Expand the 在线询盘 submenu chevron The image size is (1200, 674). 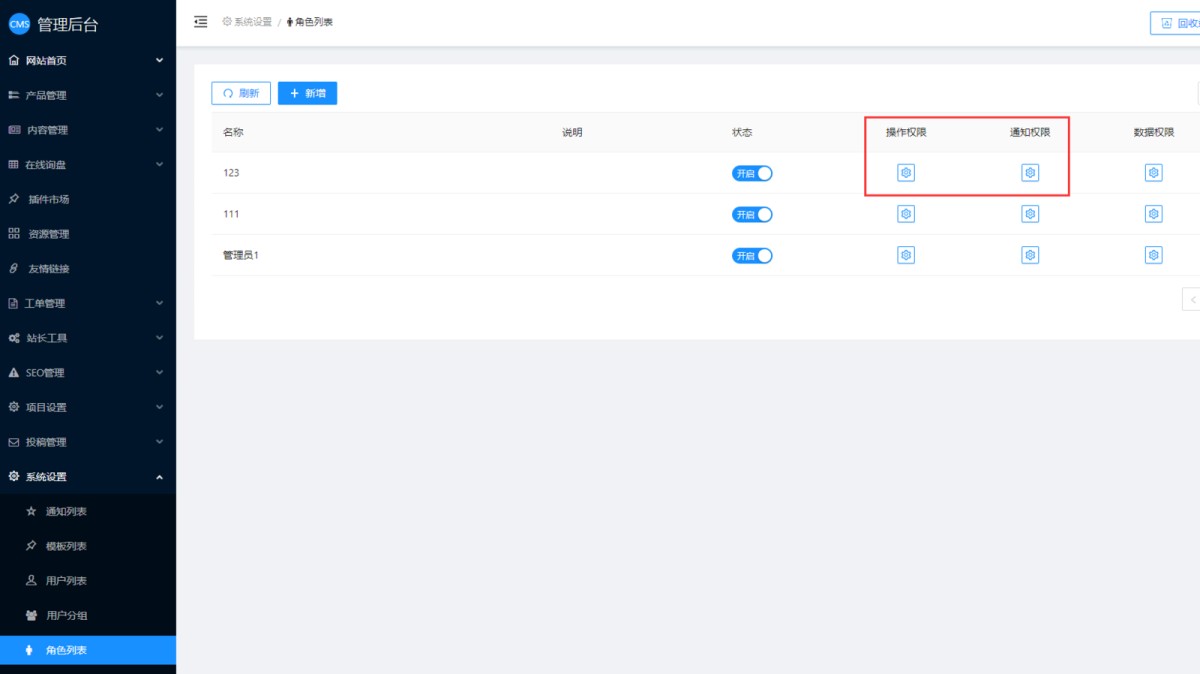click(x=159, y=164)
